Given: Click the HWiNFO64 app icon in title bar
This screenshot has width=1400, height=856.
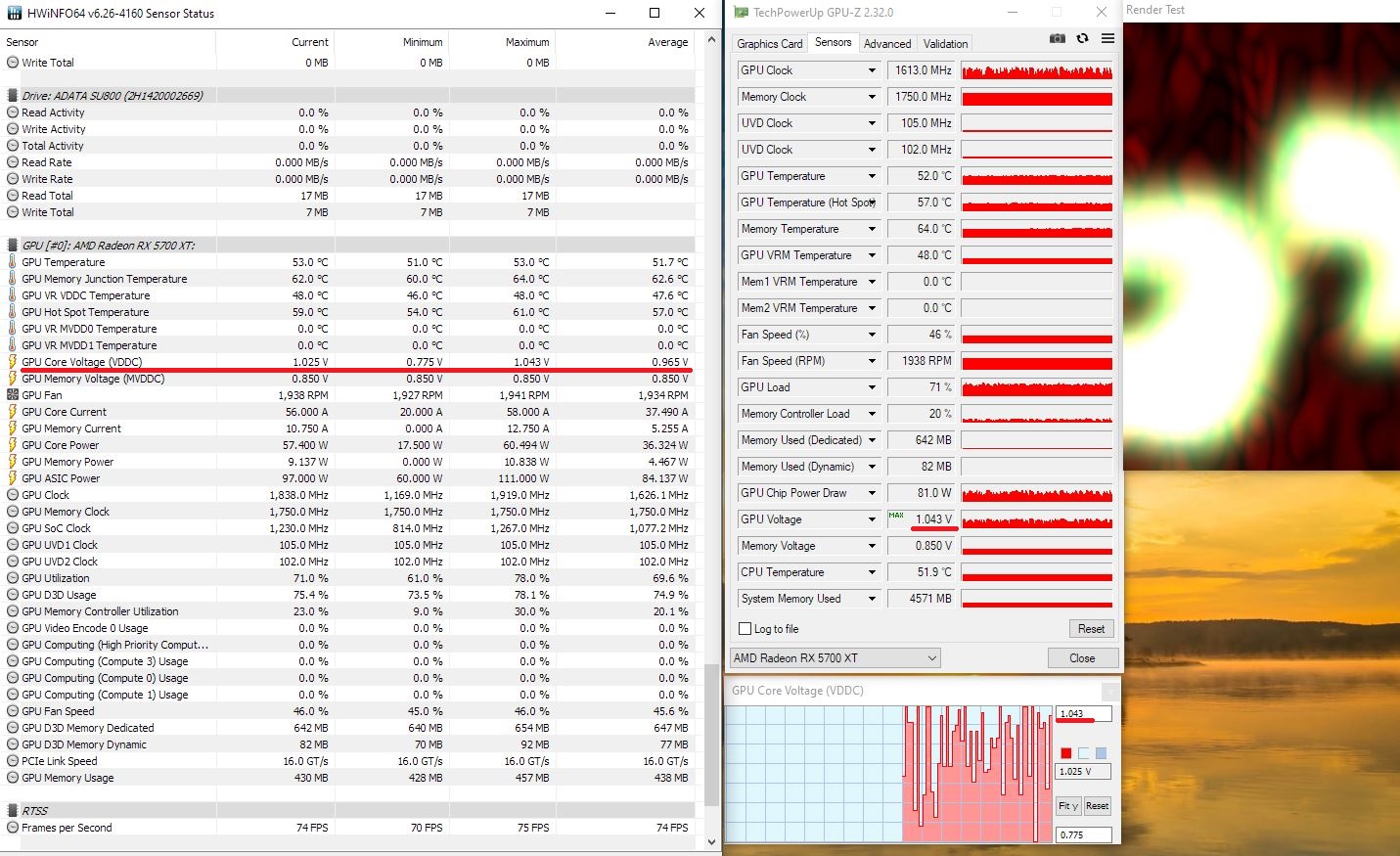Looking at the screenshot, I should [13, 14].
